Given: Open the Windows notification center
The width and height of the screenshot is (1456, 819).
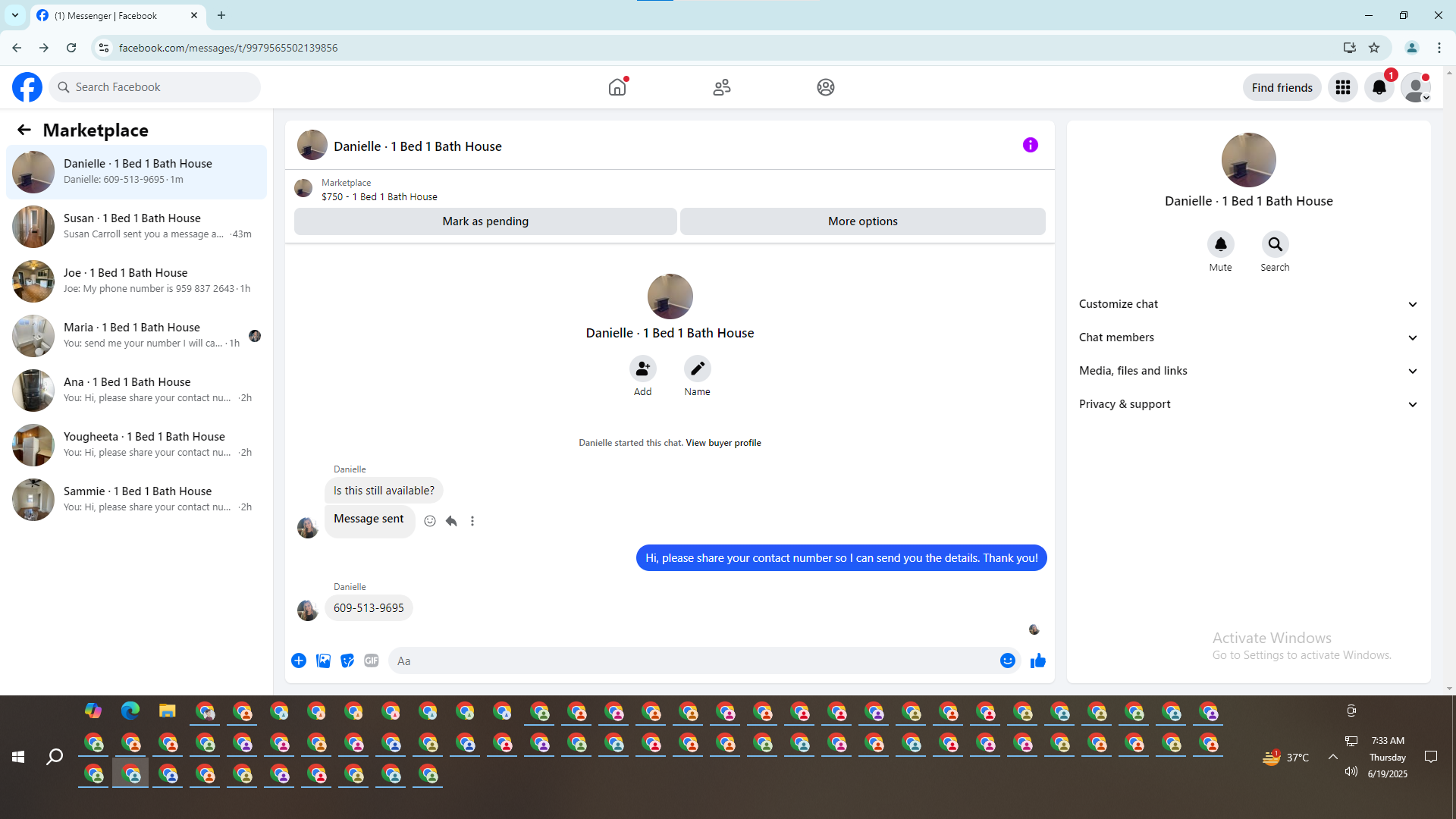Looking at the screenshot, I should click(1431, 757).
